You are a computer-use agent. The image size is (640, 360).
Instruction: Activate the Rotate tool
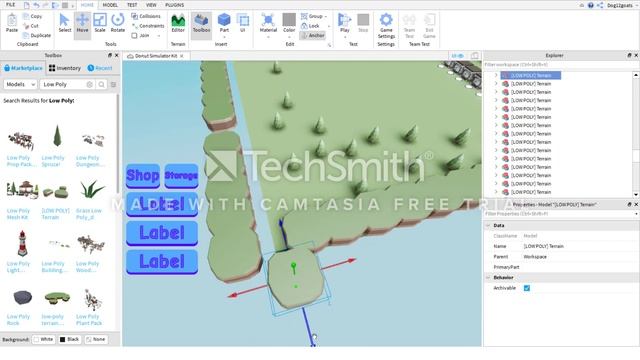coord(118,23)
